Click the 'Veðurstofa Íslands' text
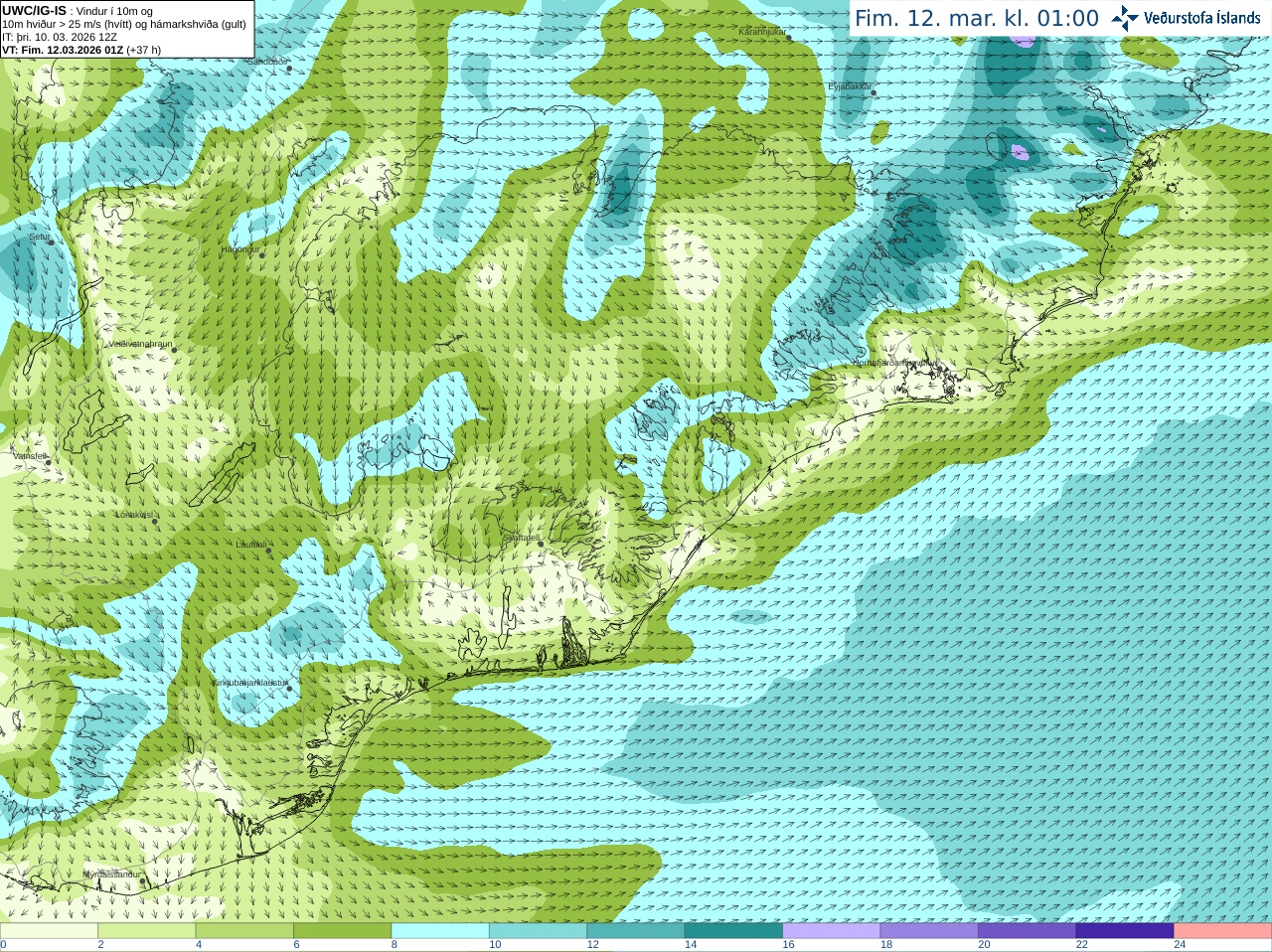Viewport: 1272px width, 952px height. pyautogui.click(x=1201, y=18)
